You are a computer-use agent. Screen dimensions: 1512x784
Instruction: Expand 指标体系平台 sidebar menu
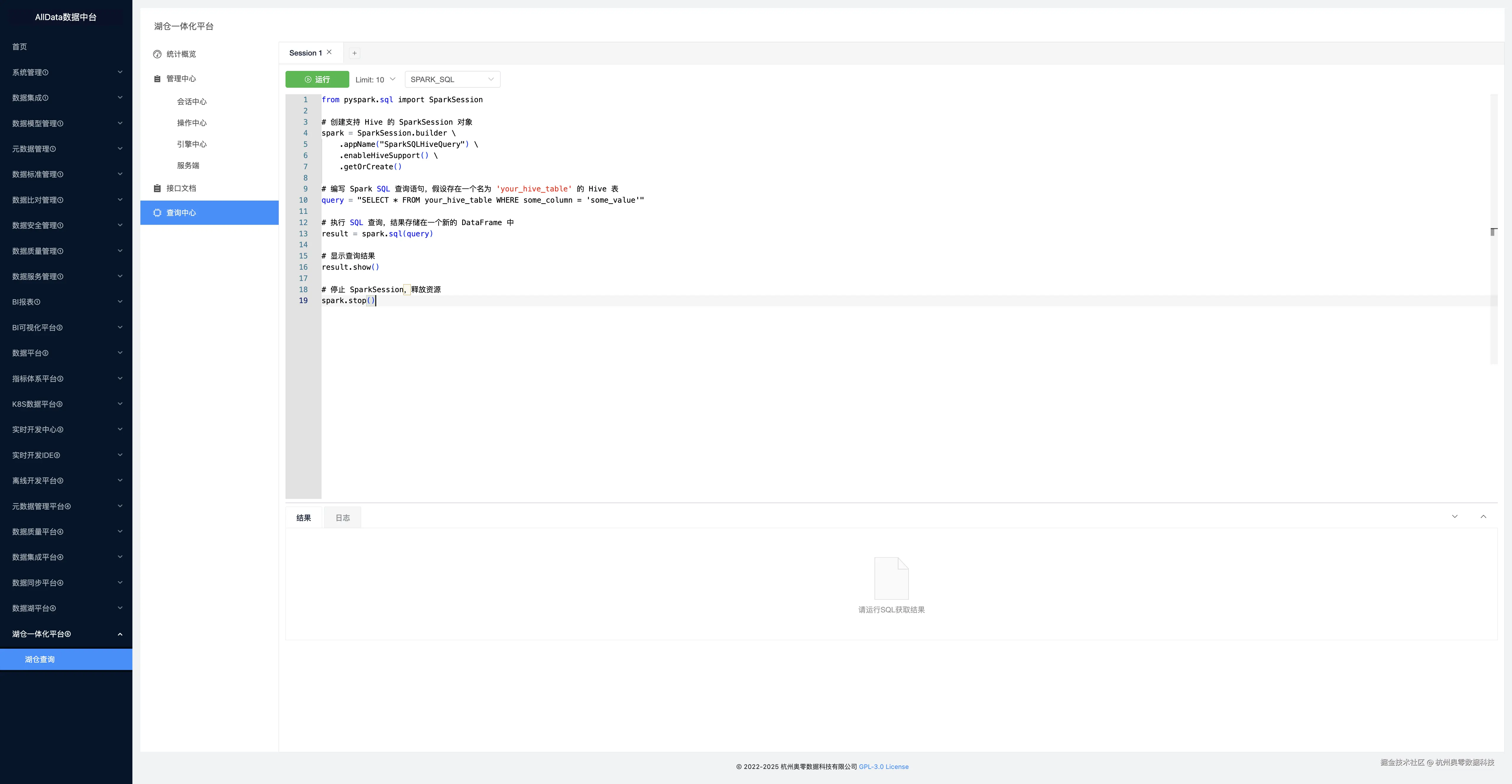(66, 378)
